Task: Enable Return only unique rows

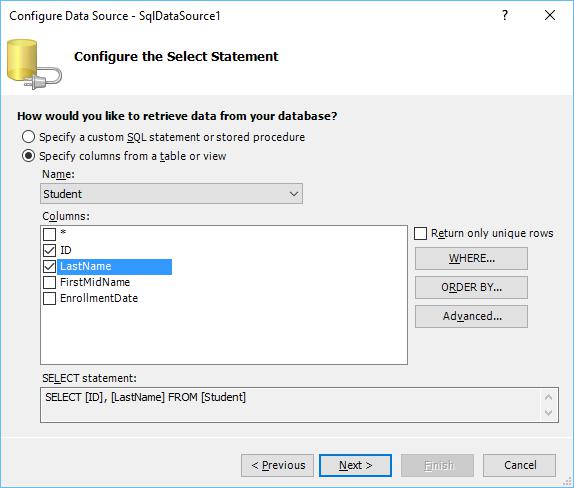Action: [420, 233]
